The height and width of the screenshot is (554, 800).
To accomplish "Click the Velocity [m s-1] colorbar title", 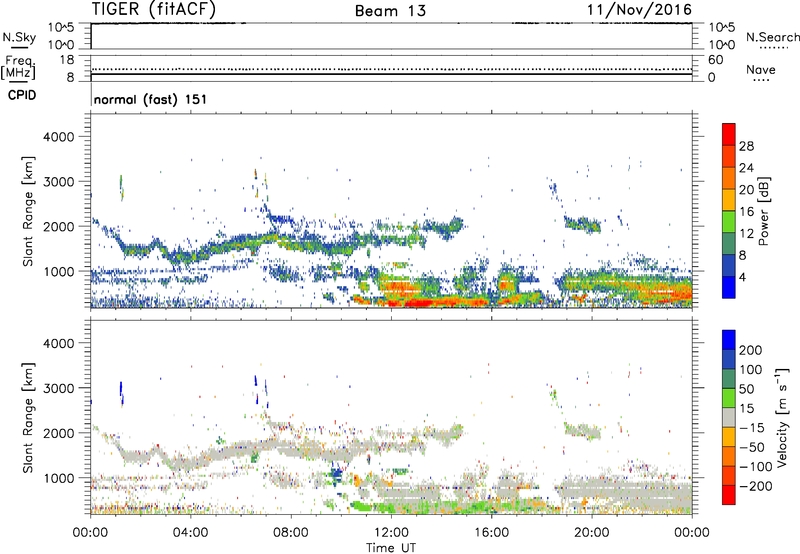I will (782, 417).
